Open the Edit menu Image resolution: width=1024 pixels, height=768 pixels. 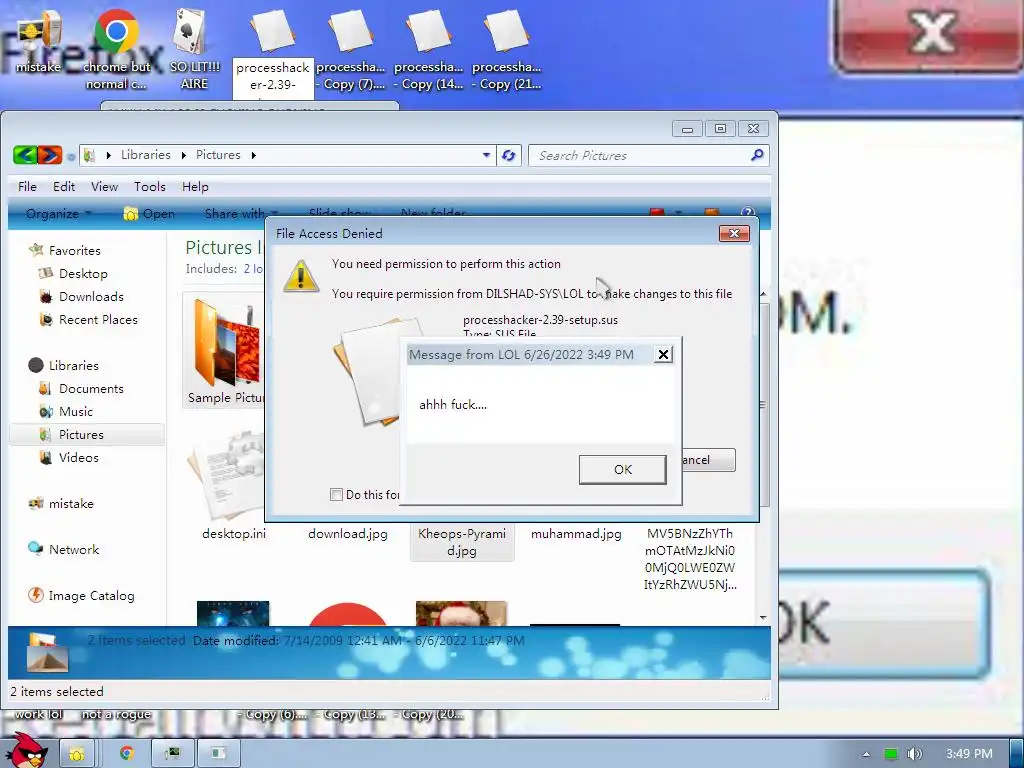64,187
